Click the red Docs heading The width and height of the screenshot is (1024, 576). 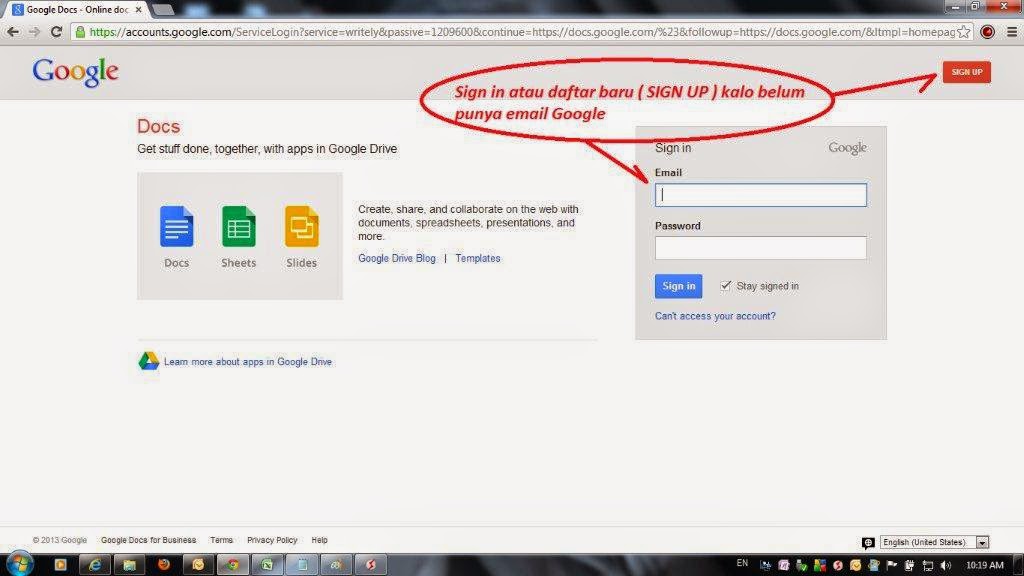[158, 126]
